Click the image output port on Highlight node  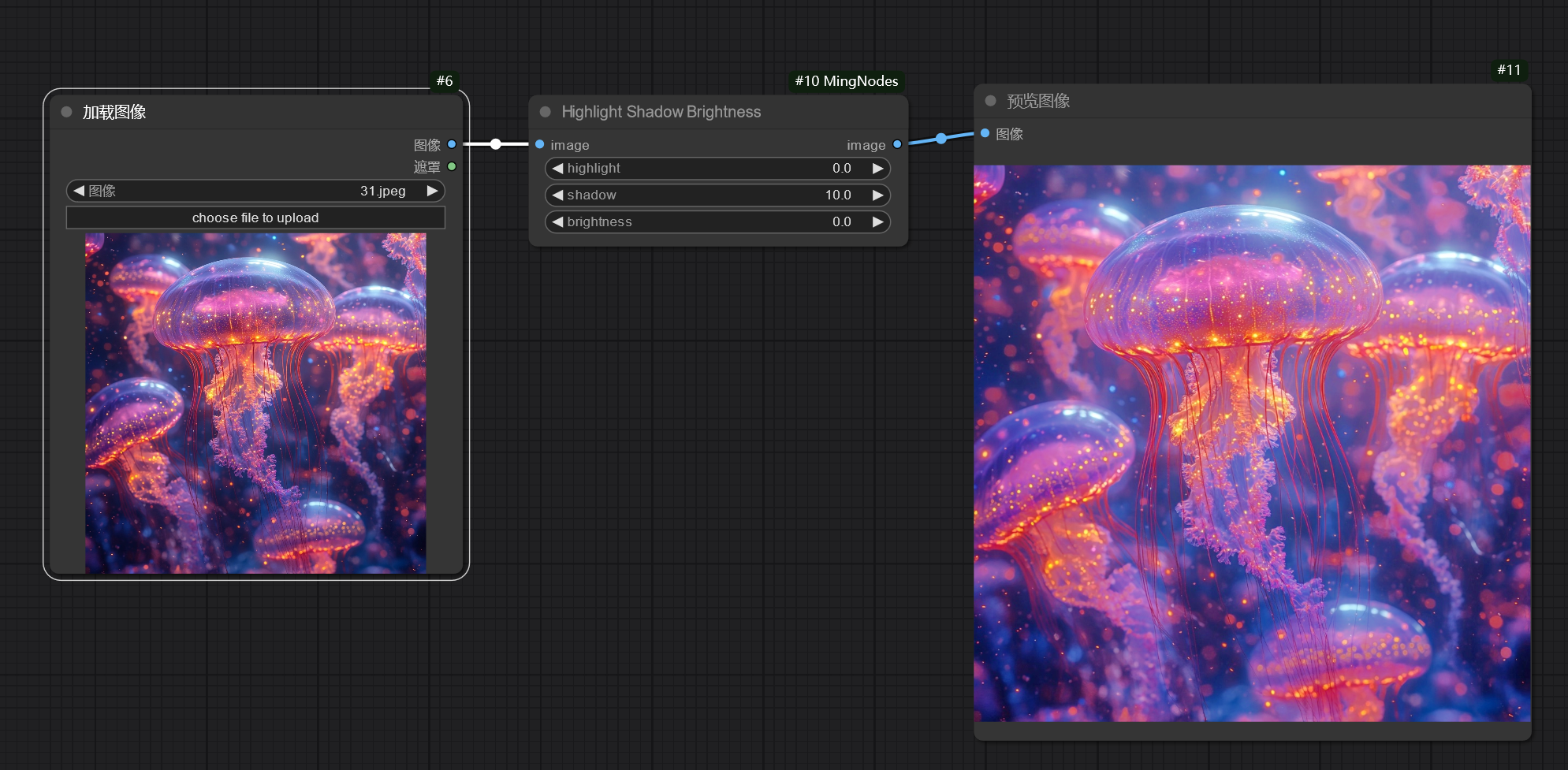[897, 144]
